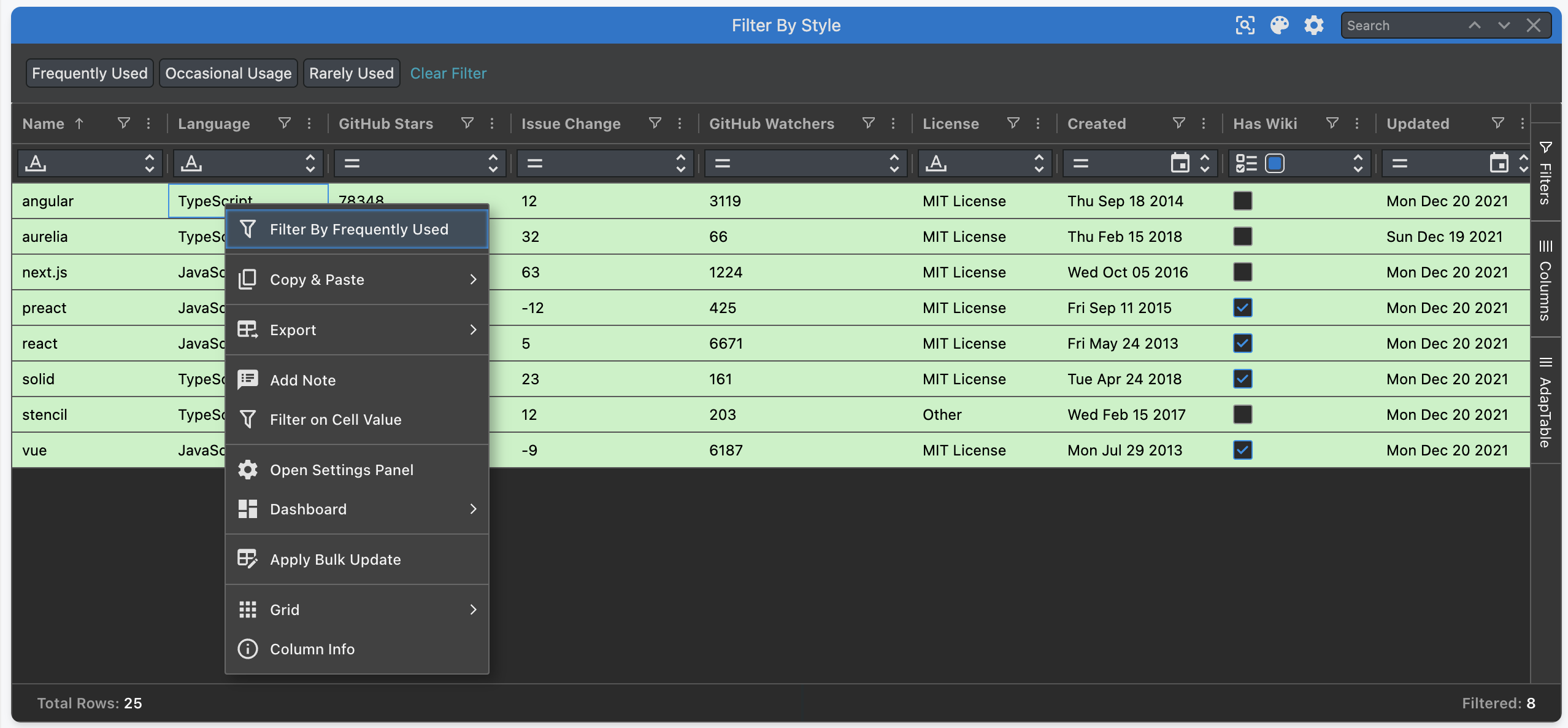The height and width of the screenshot is (728, 1568).
Task: Open the Has Wiki column filter funnel
Action: 1332,123
